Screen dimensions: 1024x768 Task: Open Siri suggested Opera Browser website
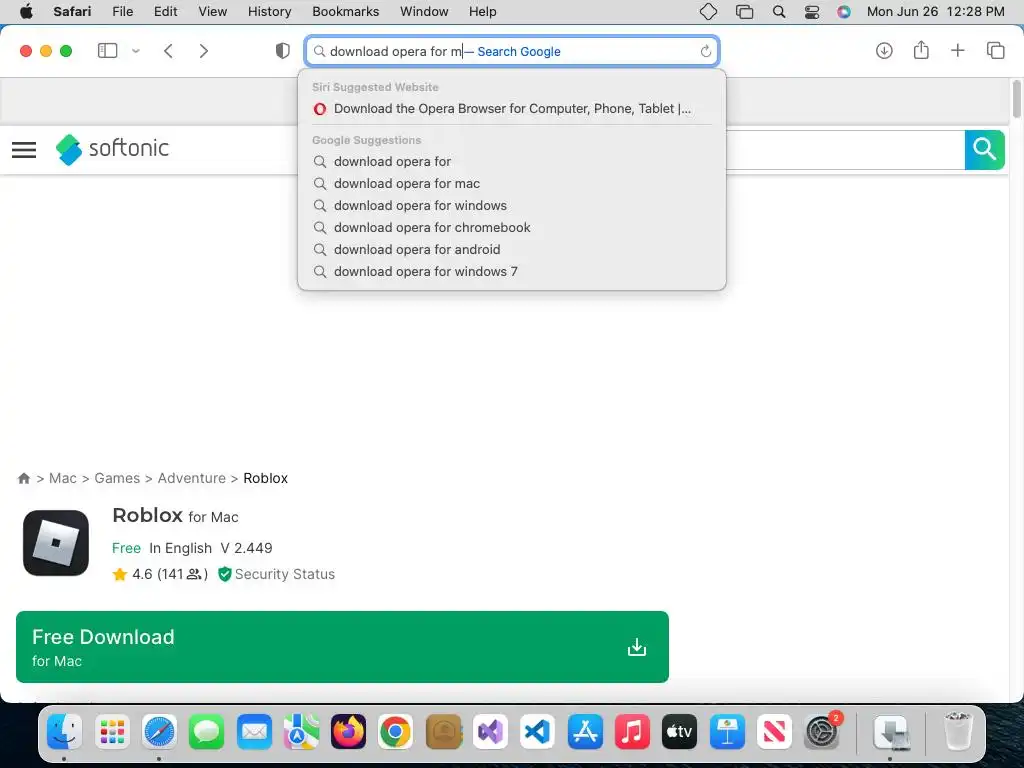pos(511,109)
